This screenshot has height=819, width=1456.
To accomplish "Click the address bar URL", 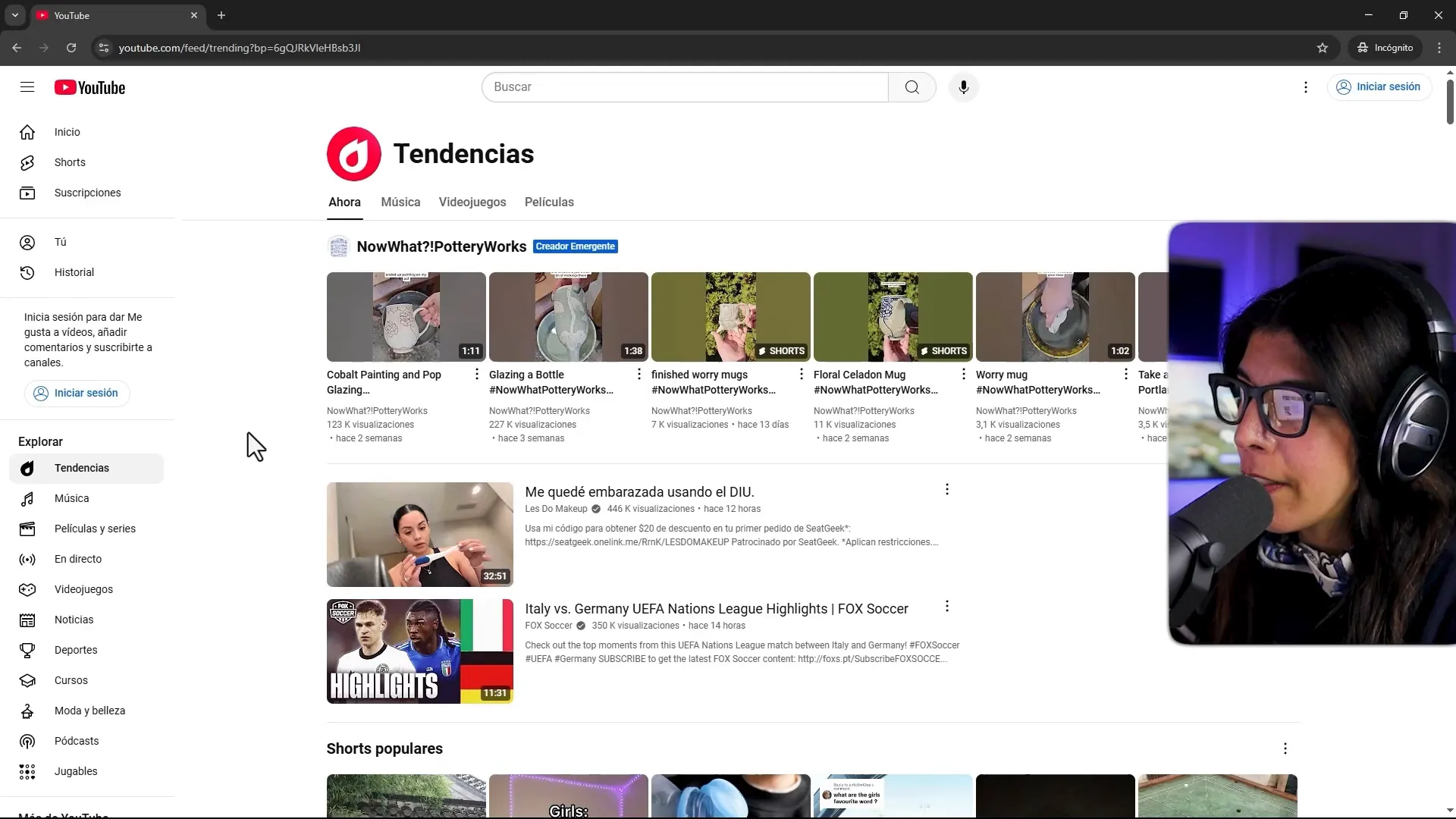I will [240, 48].
